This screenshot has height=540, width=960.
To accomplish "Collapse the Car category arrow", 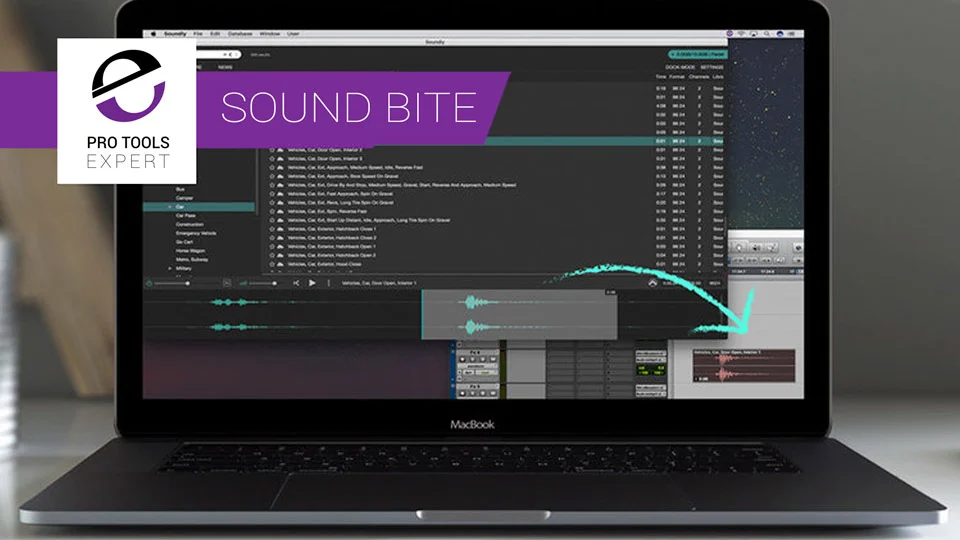I will click(x=170, y=207).
